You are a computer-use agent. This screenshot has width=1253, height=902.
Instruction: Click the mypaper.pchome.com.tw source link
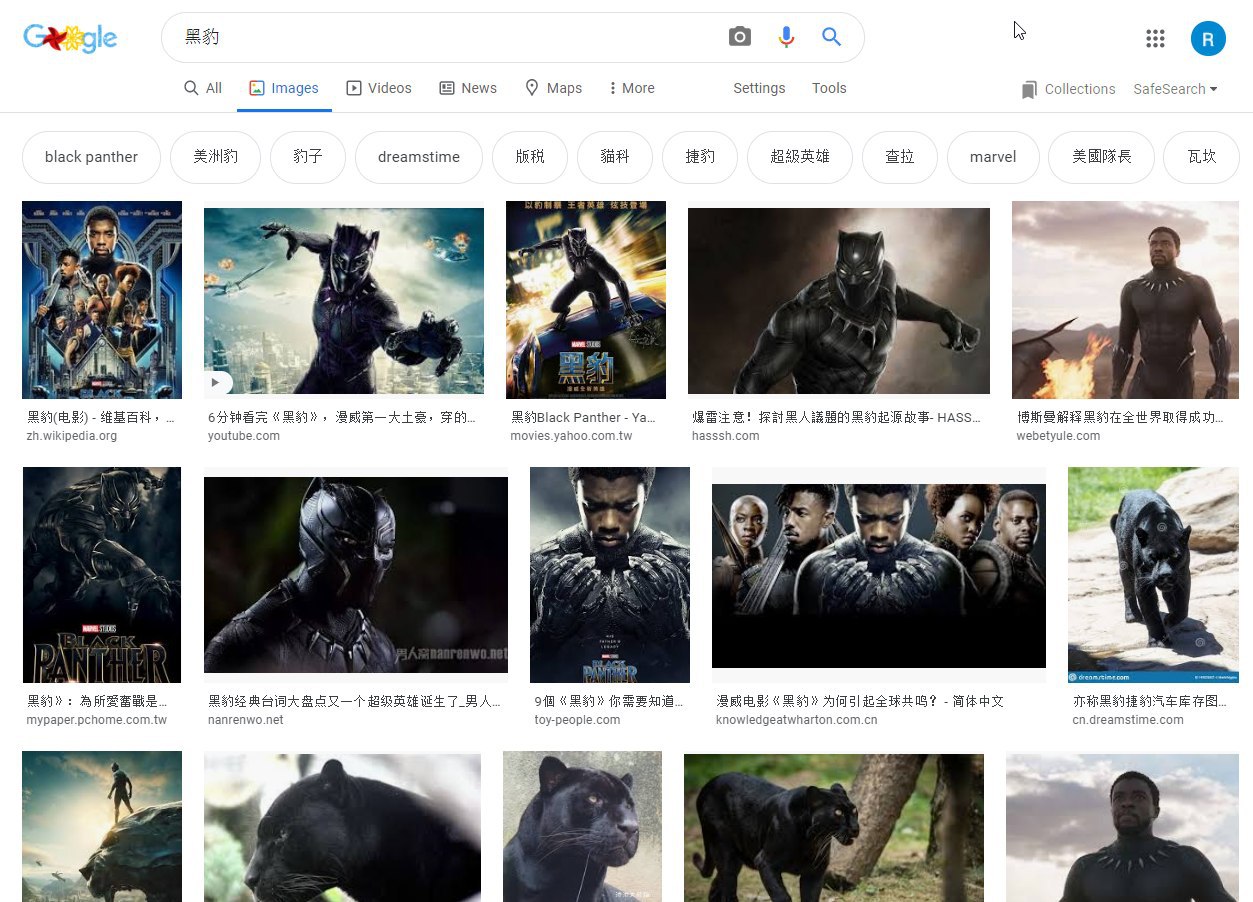pos(97,720)
